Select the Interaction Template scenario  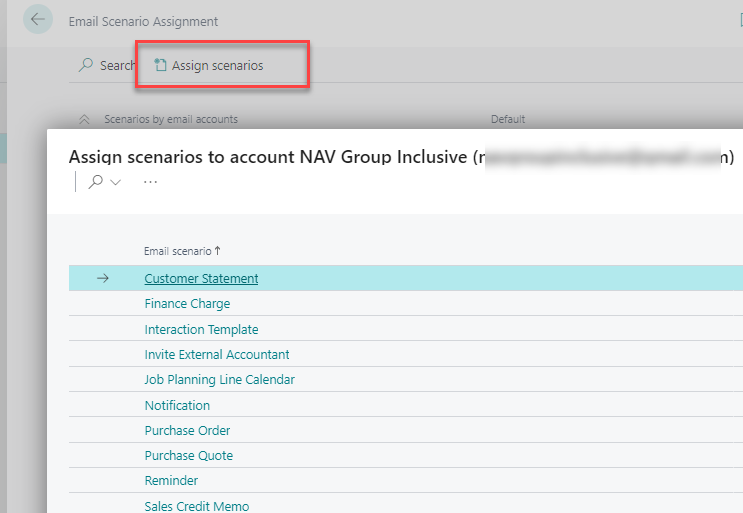201,329
